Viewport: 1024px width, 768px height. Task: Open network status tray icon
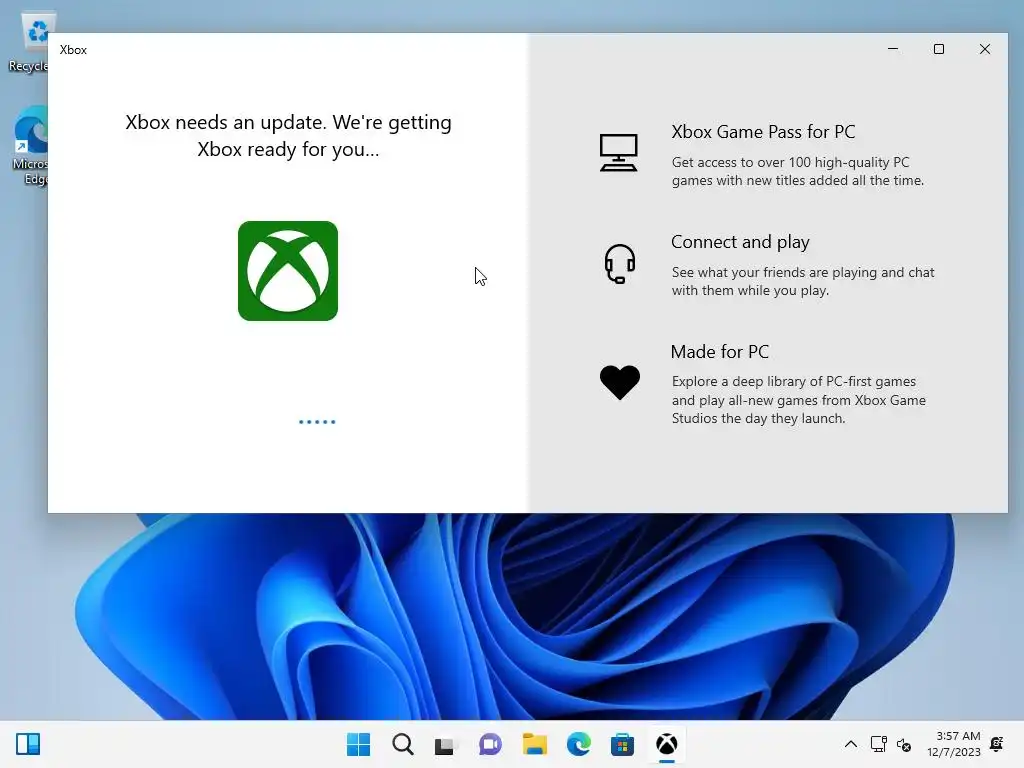878,744
